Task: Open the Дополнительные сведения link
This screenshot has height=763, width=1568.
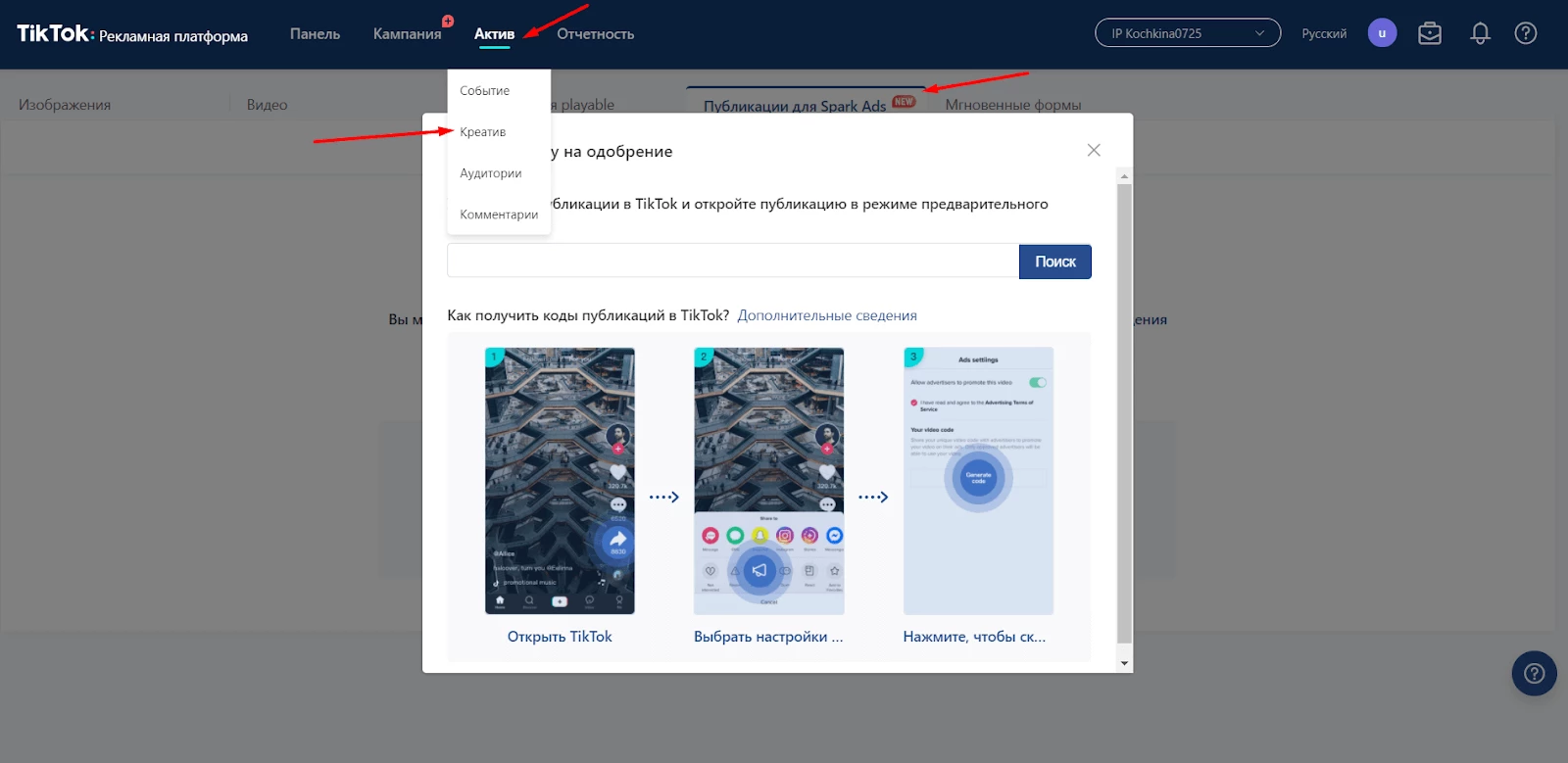Action: (x=827, y=315)
